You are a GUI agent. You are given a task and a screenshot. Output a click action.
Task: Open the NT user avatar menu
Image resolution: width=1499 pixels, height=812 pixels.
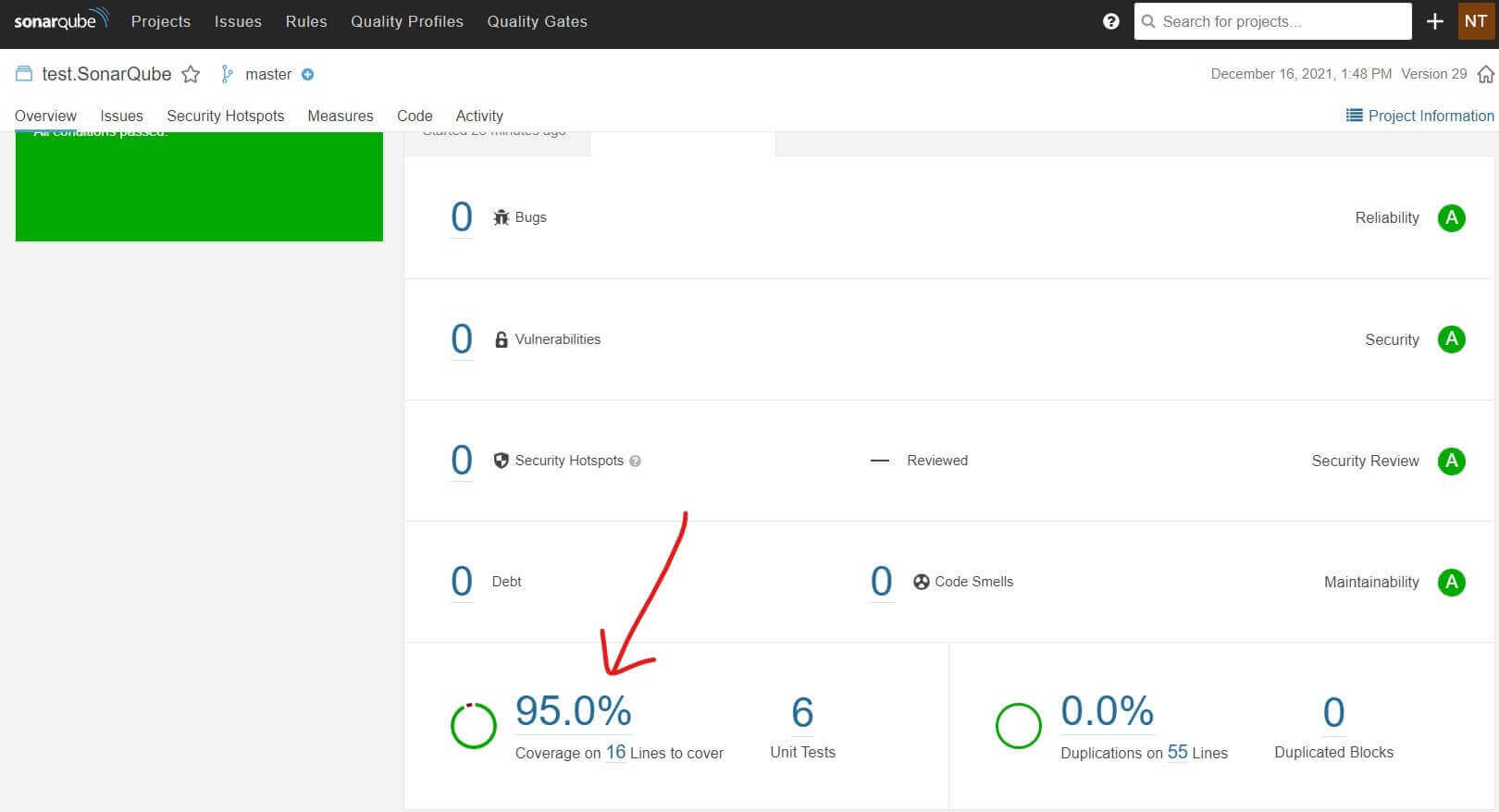(1476, 21)
